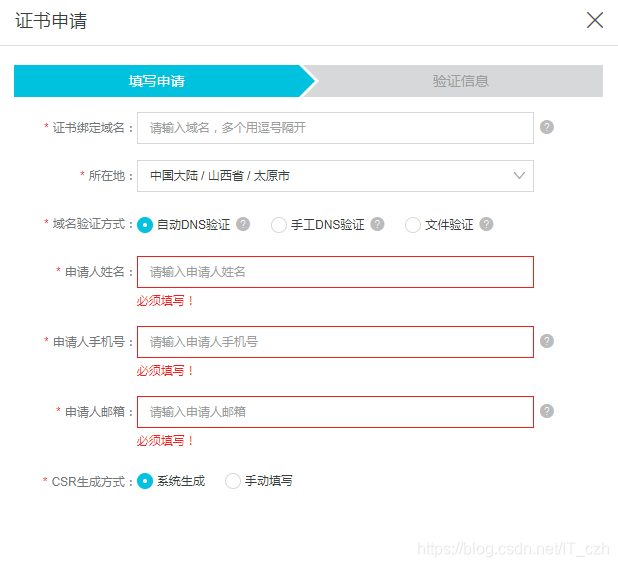
Task: Expand the 所在地 dropdown arrow
Action: click(x=519, y=176)
